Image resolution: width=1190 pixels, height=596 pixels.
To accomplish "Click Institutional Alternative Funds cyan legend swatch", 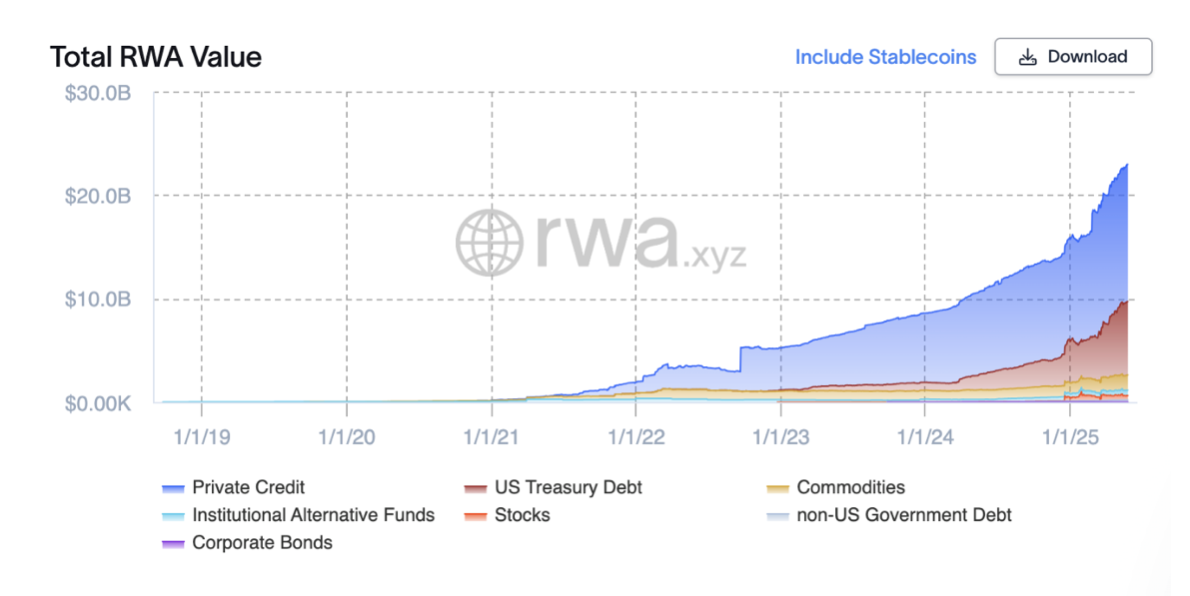I will (173, 516).
